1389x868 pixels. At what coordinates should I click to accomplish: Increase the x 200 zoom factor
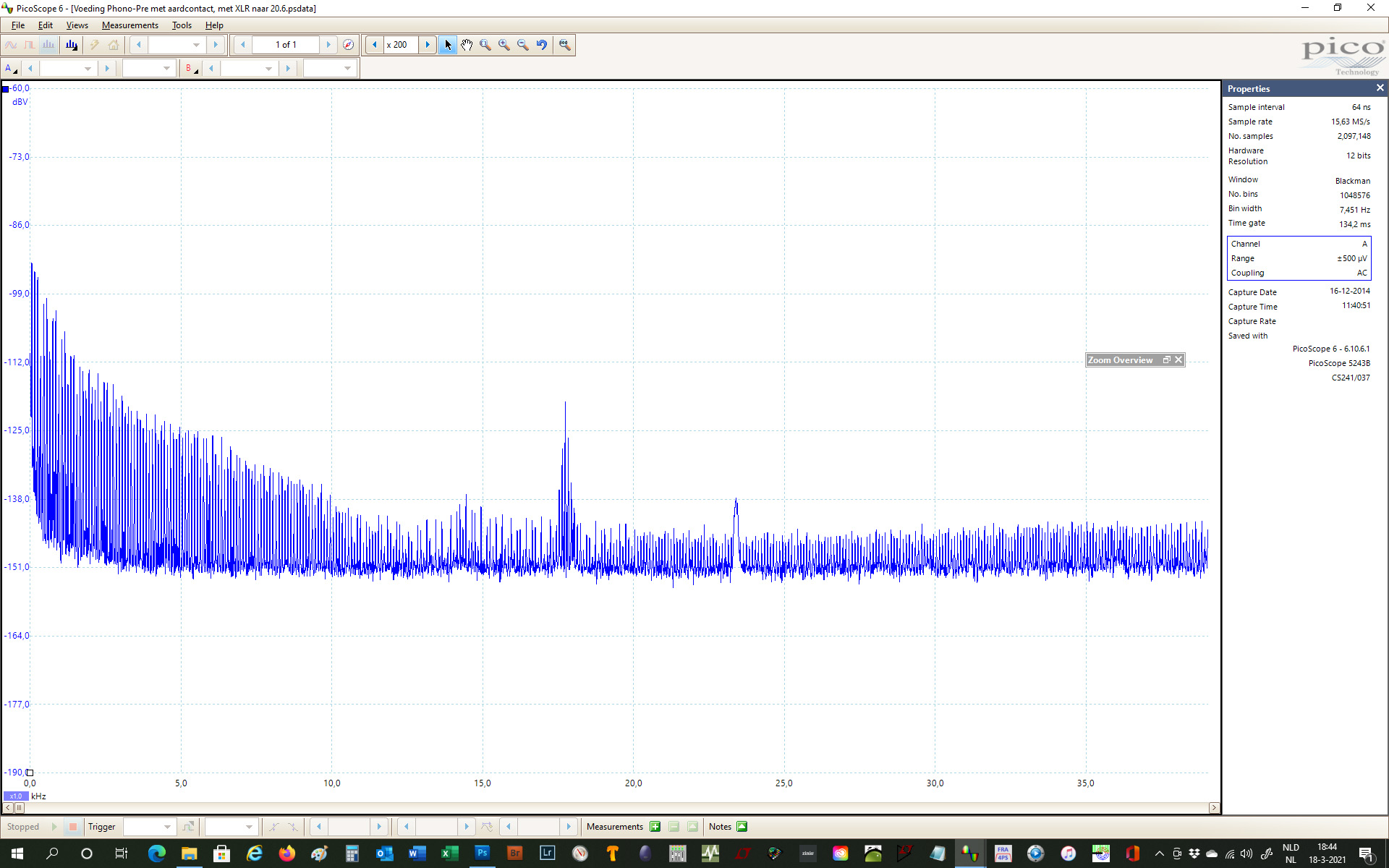[428, 45]
